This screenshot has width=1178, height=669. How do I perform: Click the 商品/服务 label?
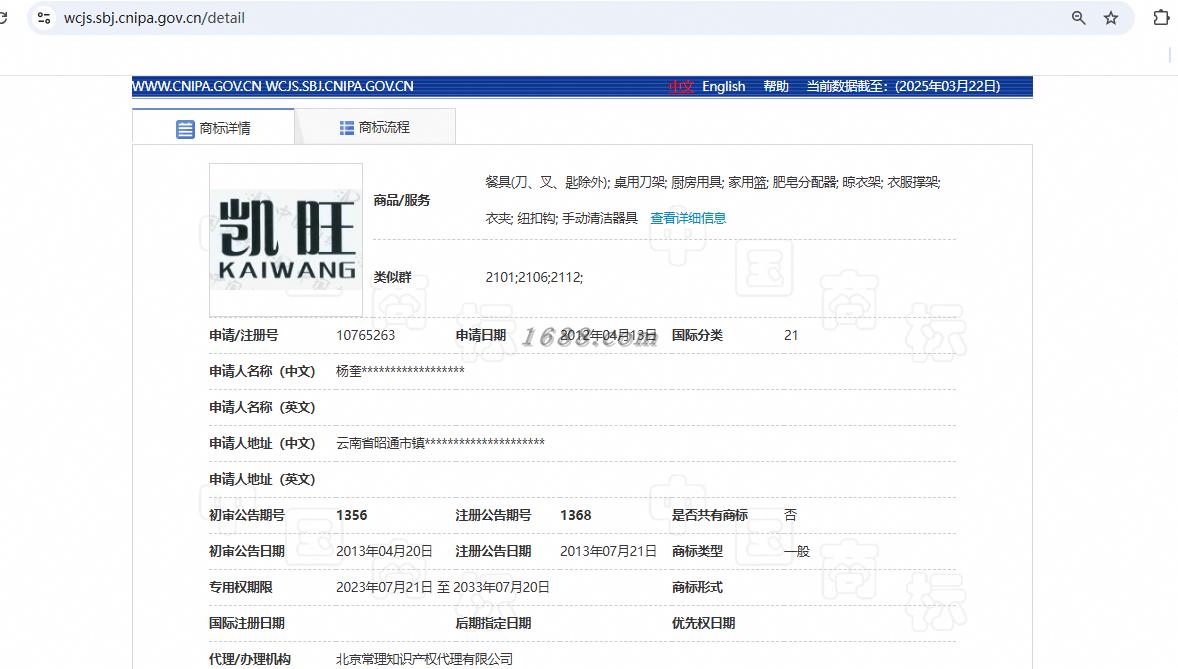point(402,200)
